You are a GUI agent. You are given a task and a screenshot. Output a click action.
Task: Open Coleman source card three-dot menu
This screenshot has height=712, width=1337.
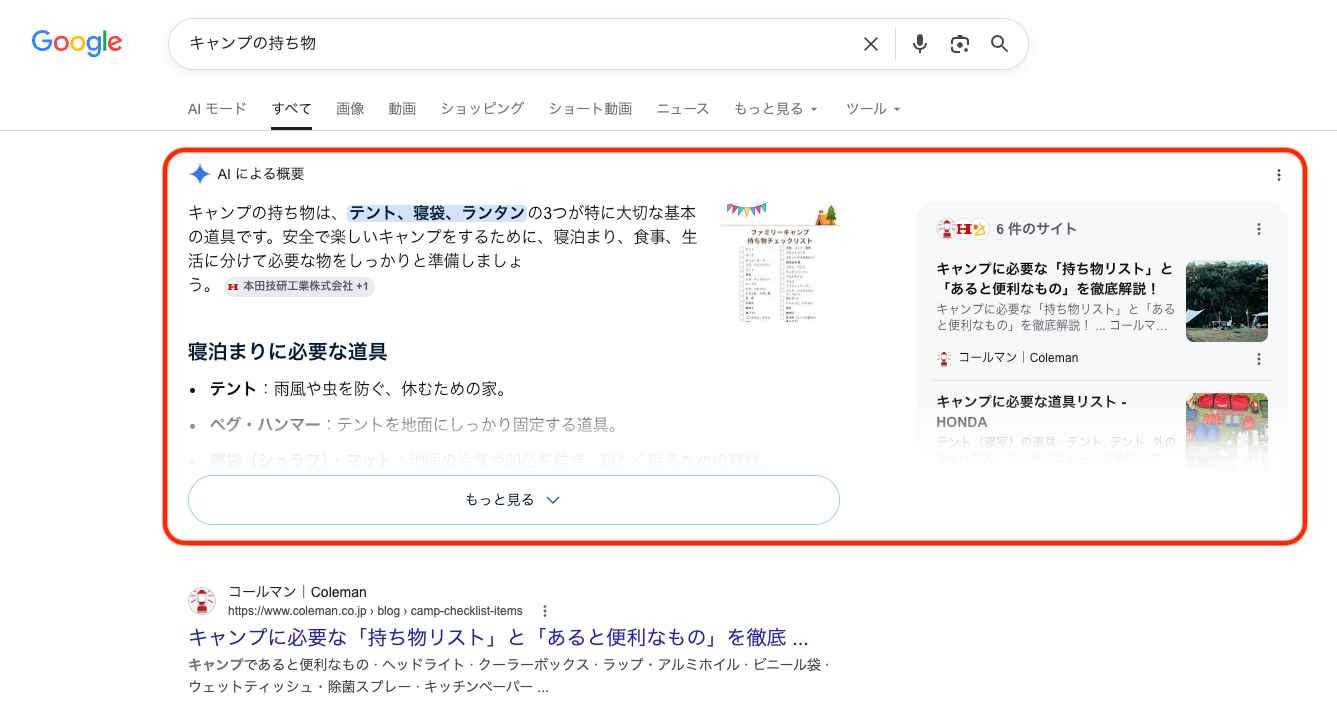[1259, 359]
